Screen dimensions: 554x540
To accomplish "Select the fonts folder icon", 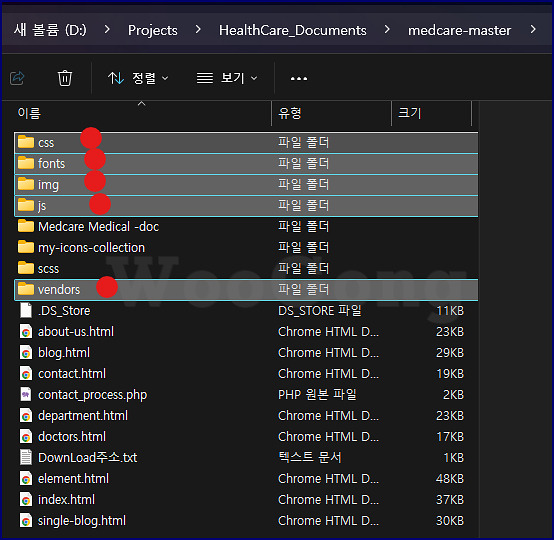I will [26, 163].
